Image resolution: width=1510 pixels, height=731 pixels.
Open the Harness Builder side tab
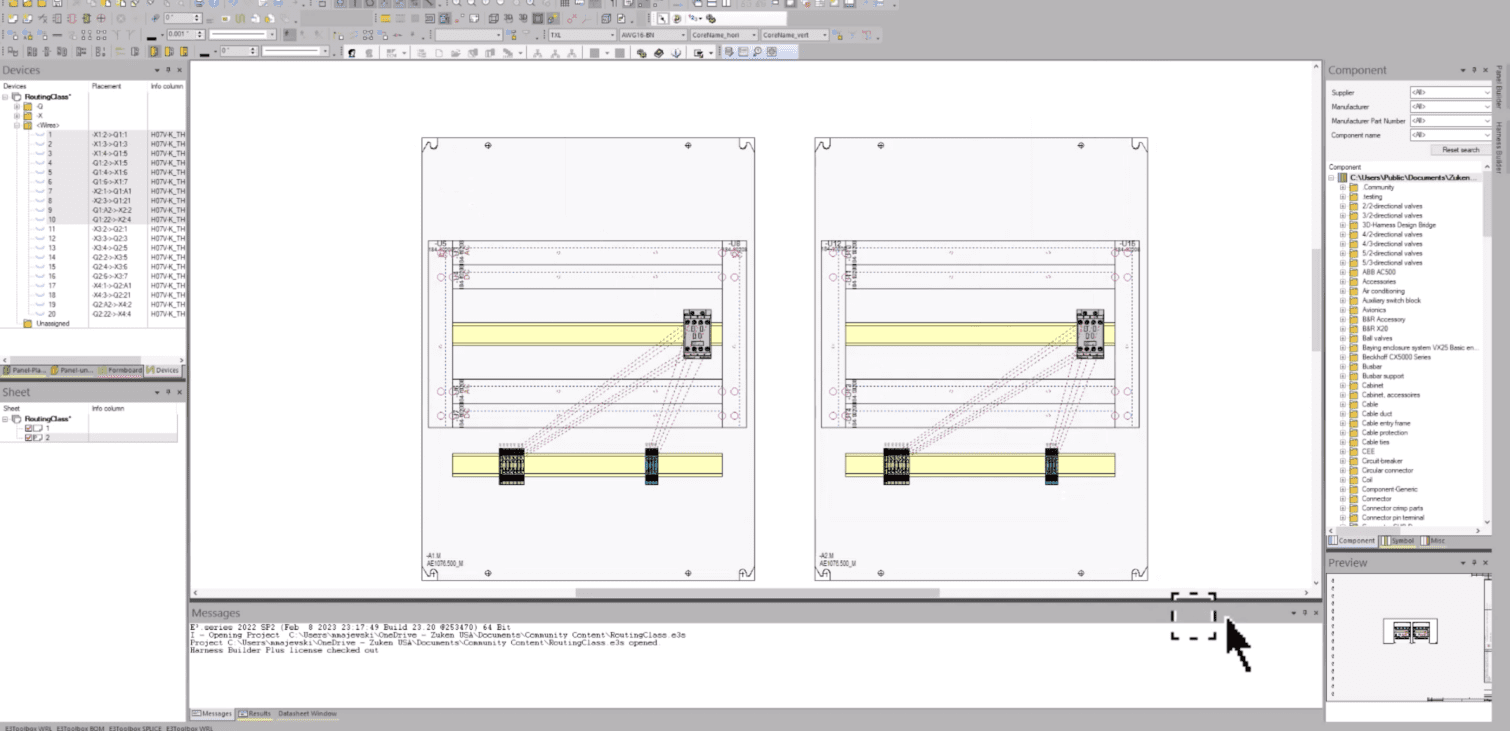tap(1499, 148)
